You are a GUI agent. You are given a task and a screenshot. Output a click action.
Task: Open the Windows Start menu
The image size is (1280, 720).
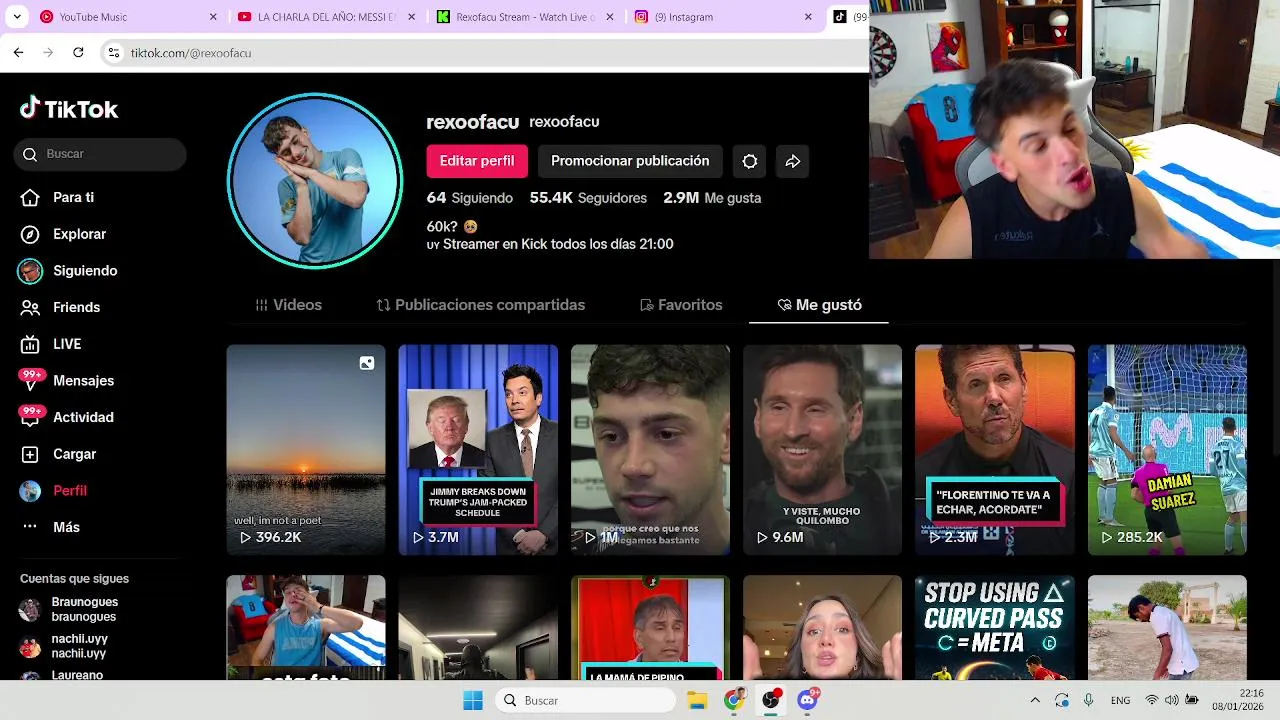(x=473, y=700)
